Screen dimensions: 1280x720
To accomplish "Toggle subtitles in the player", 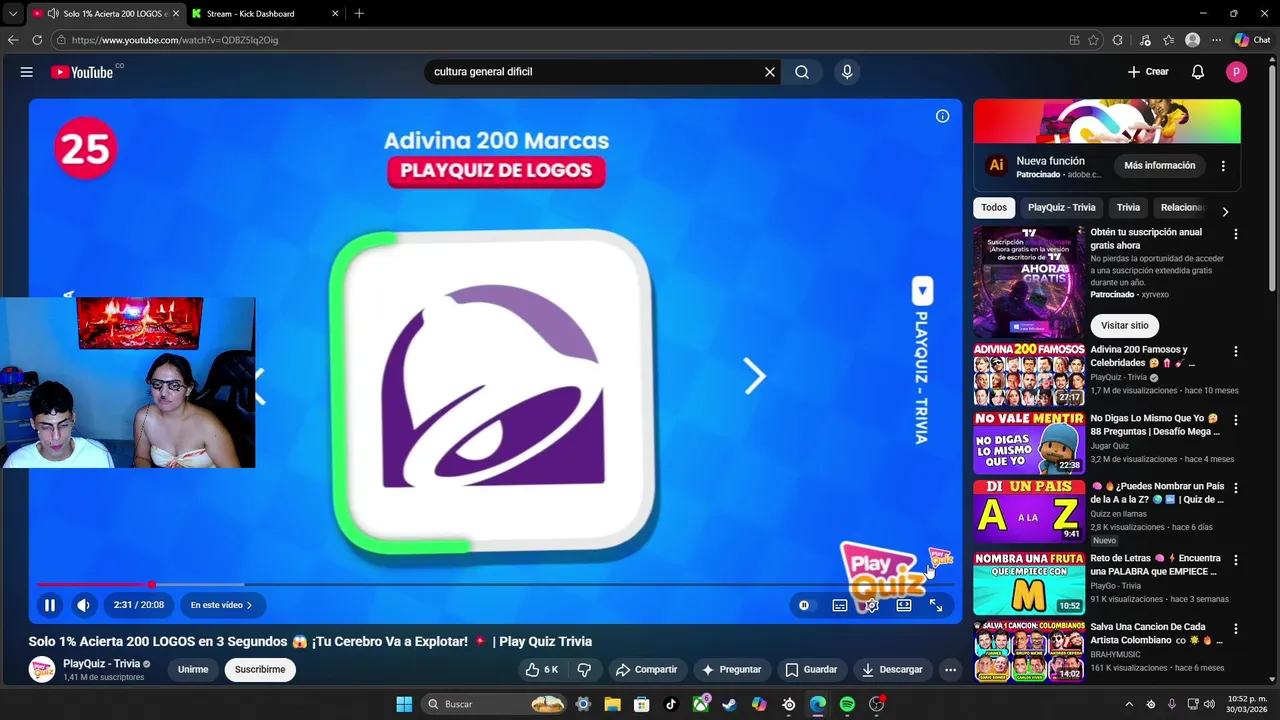I will tap(840, 605).
